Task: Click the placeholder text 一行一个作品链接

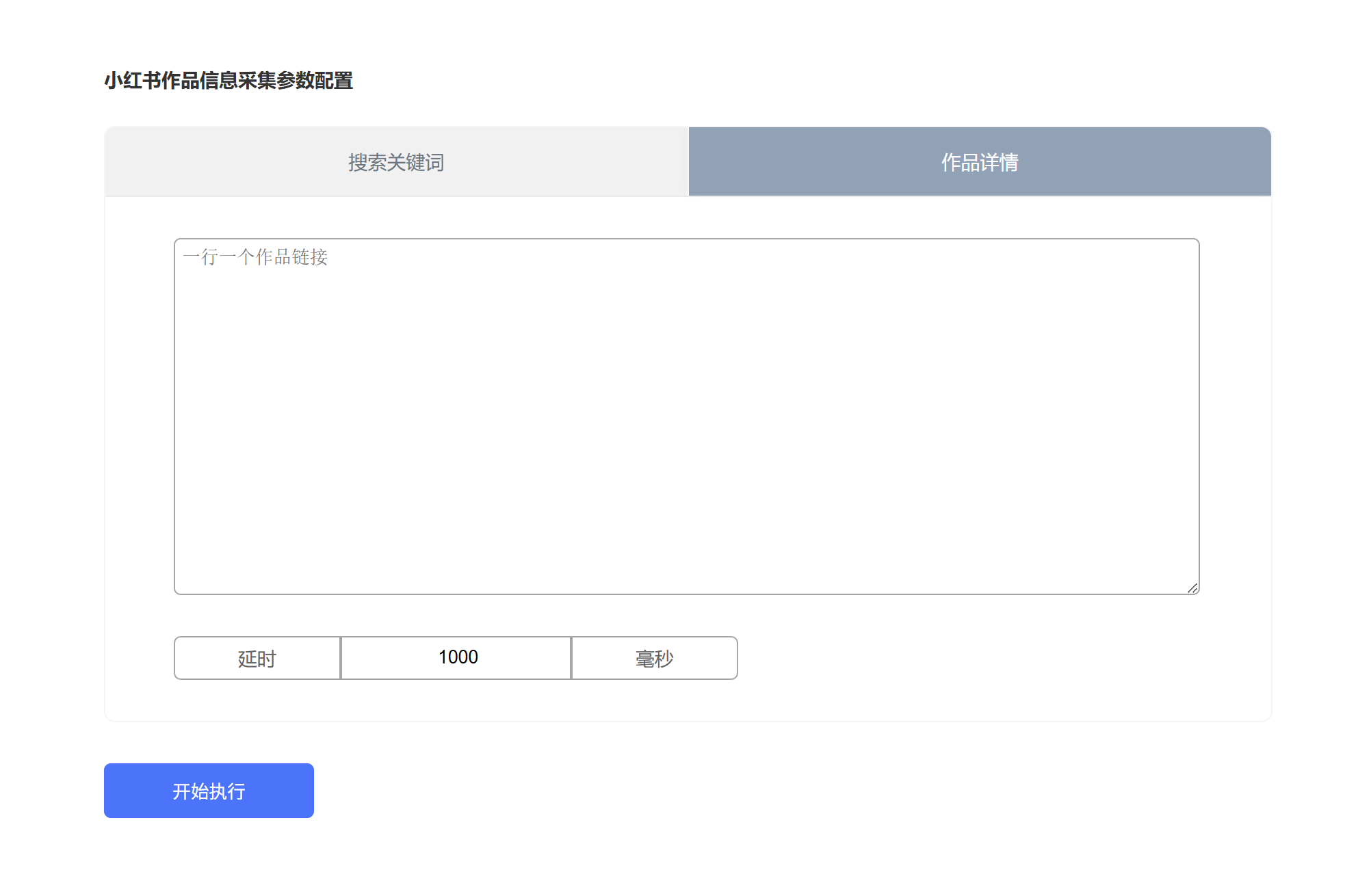Action: pyautogui.click(x=255, y=257)
